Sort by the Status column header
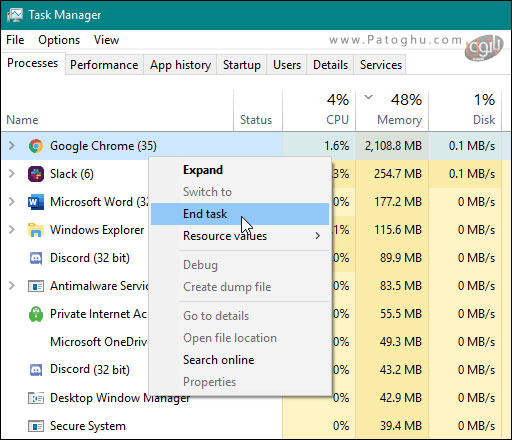Screen dimensions: 512x440 click(258, 110)
